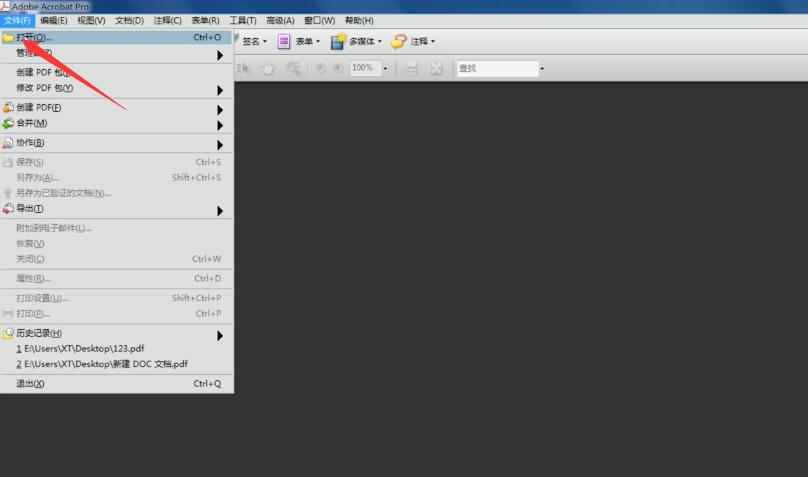Click the zoom in plus icon
The width and height of the screenshot is (808, 477).
(x=339, y=68)
